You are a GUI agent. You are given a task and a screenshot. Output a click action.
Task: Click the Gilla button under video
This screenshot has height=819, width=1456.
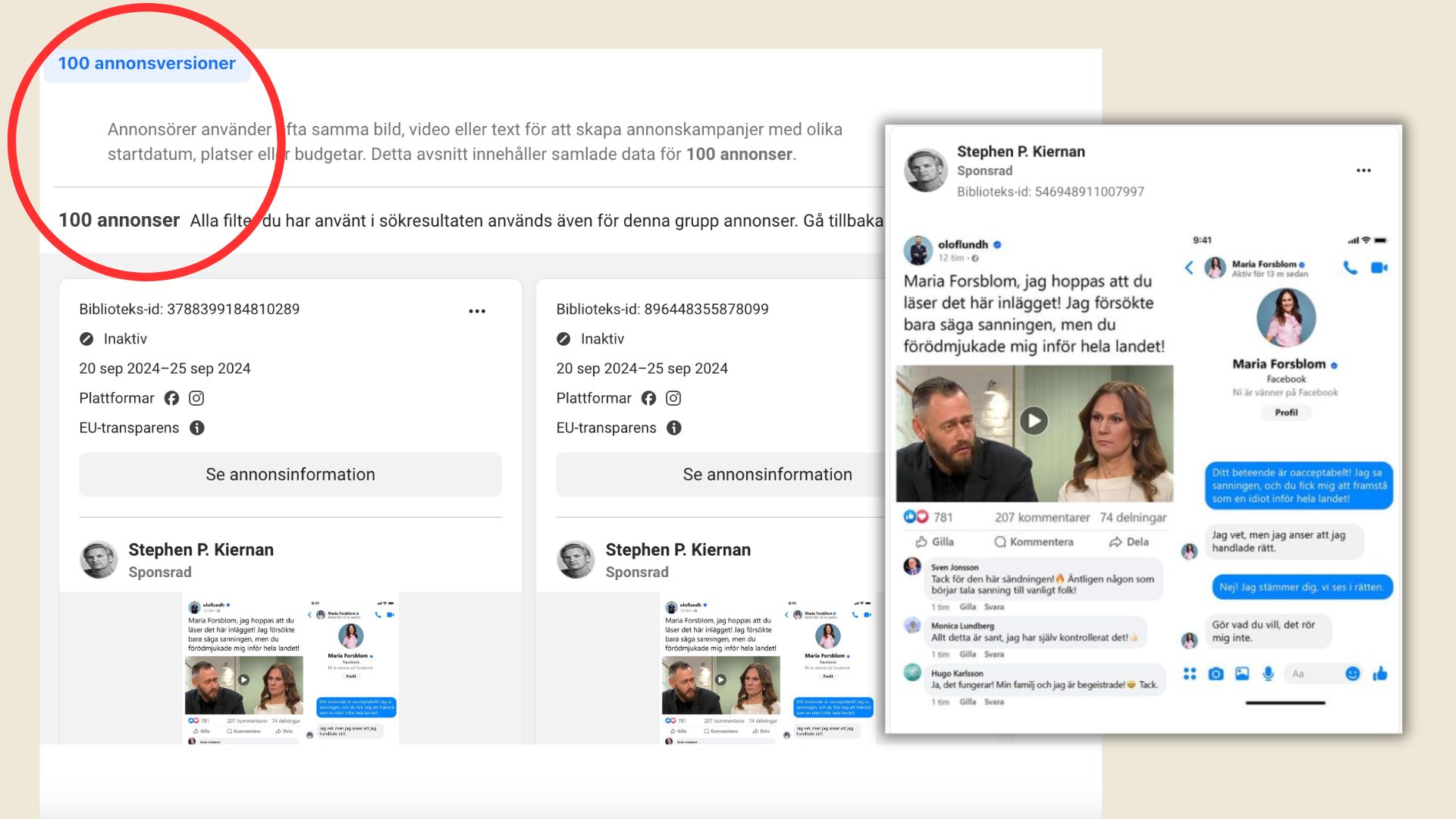click(934, 541)
